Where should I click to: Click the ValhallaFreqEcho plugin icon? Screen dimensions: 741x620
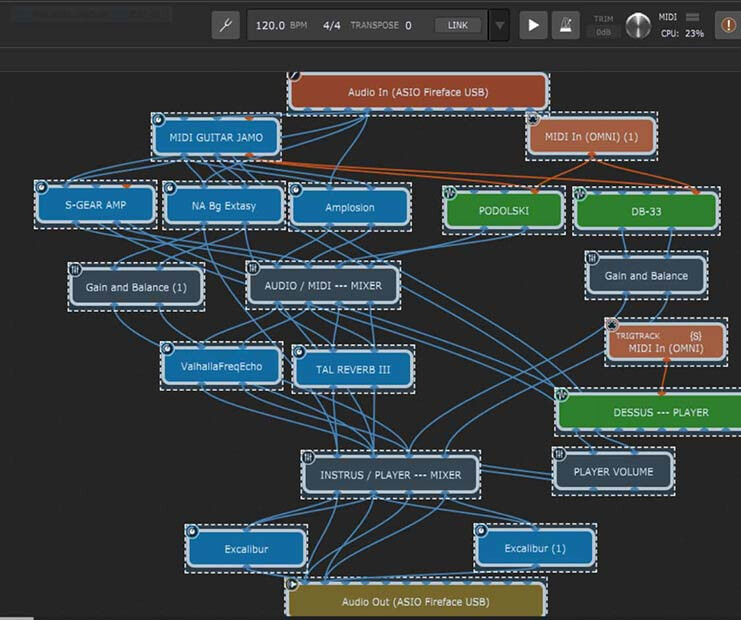pos(167,349)
